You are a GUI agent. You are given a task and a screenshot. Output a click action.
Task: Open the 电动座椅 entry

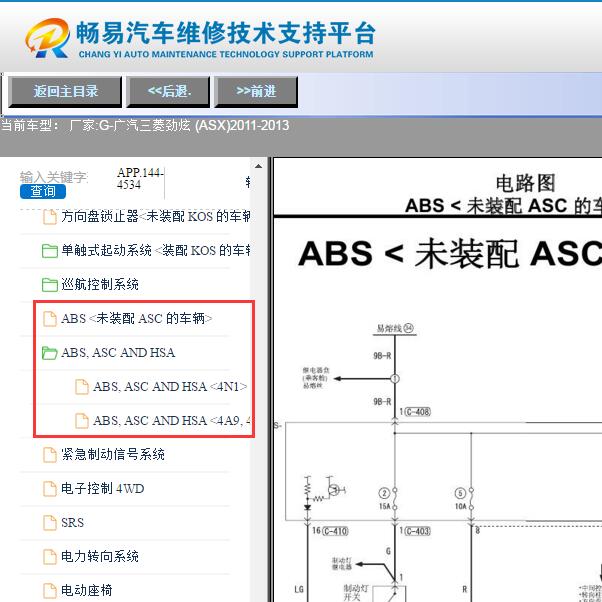coord(87,590)
